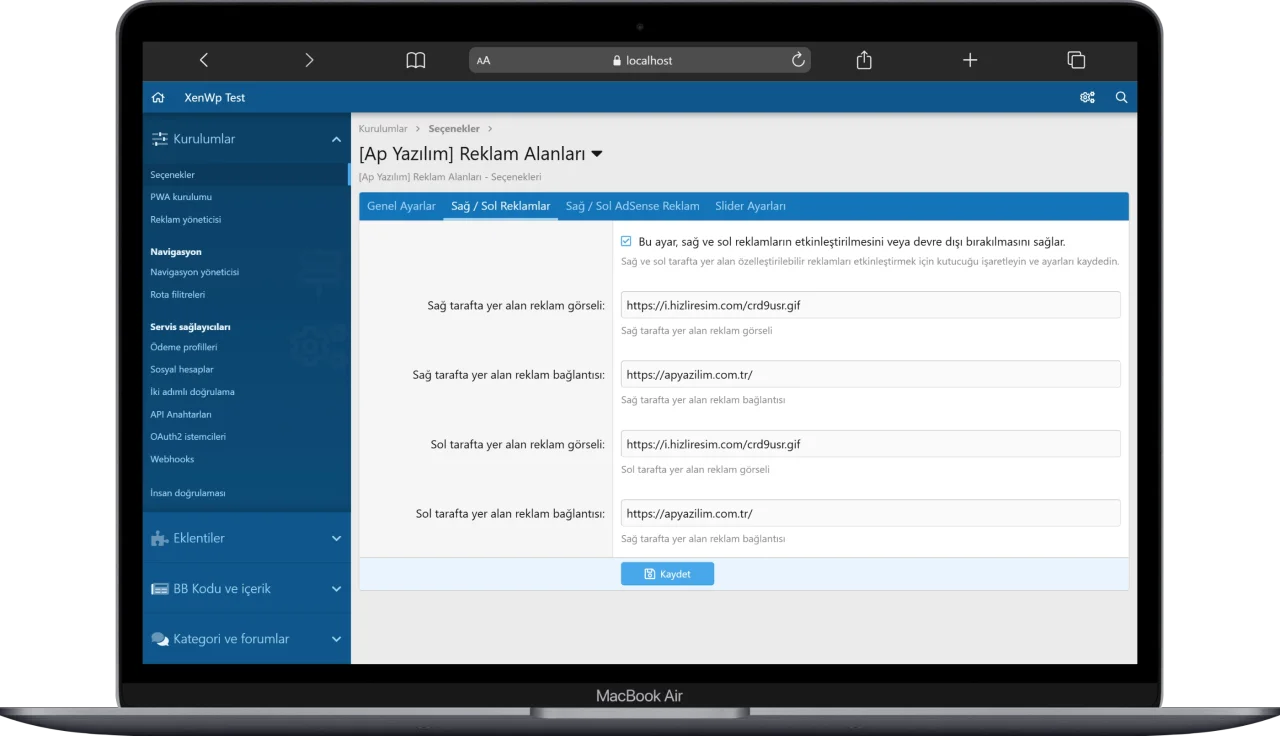Go forward with the browser forward arrow
1280x736 pixels.
coord(309,60)
